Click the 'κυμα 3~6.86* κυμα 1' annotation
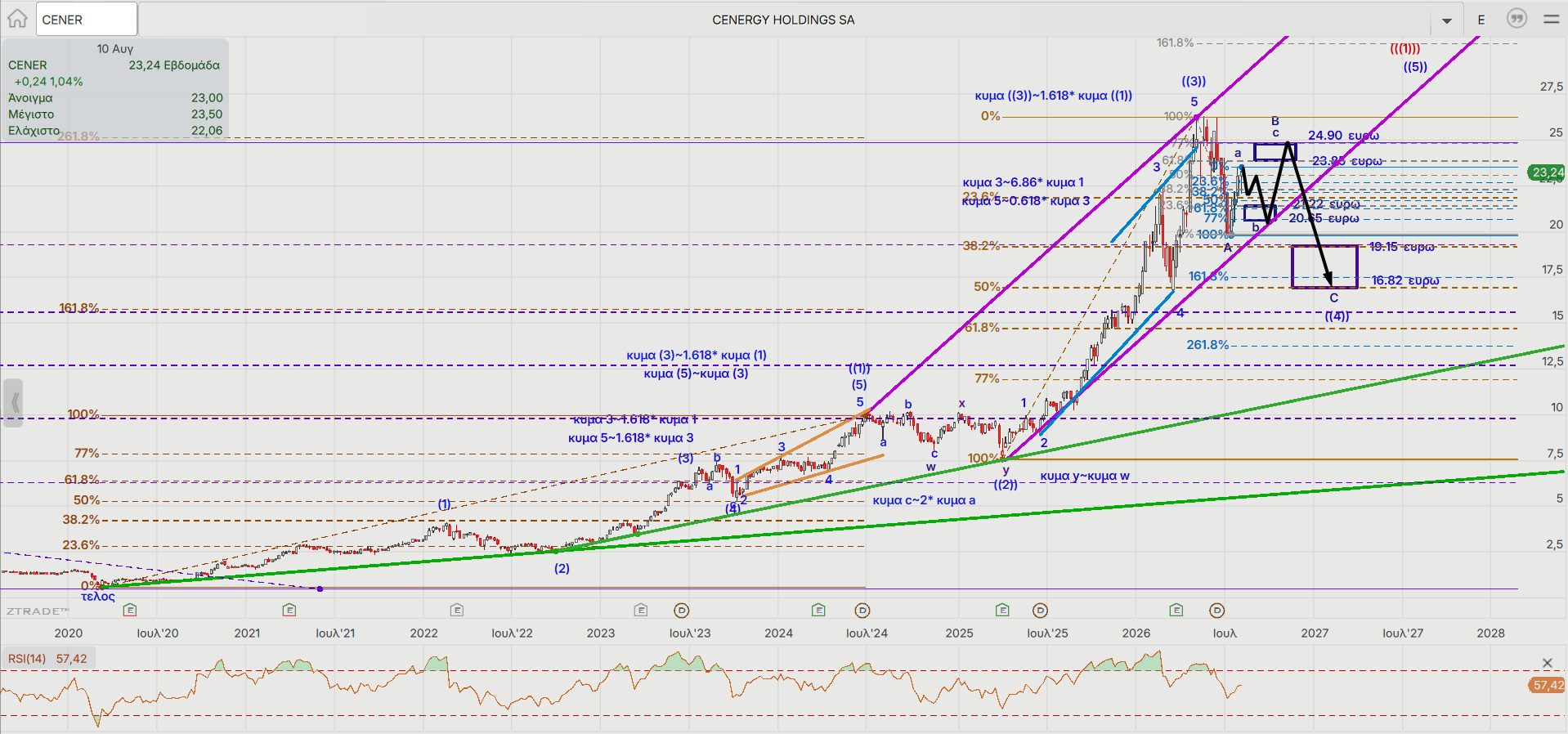The image size is (1568, 734). [1024, 182]
